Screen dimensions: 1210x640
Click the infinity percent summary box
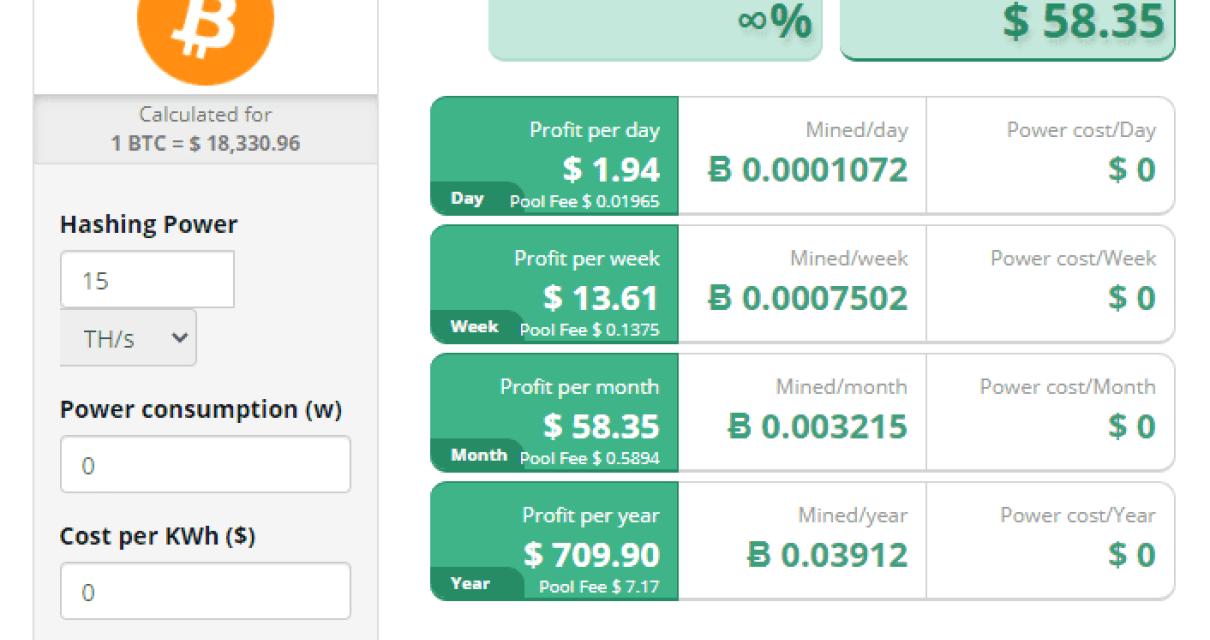click(x=655, y=25)
